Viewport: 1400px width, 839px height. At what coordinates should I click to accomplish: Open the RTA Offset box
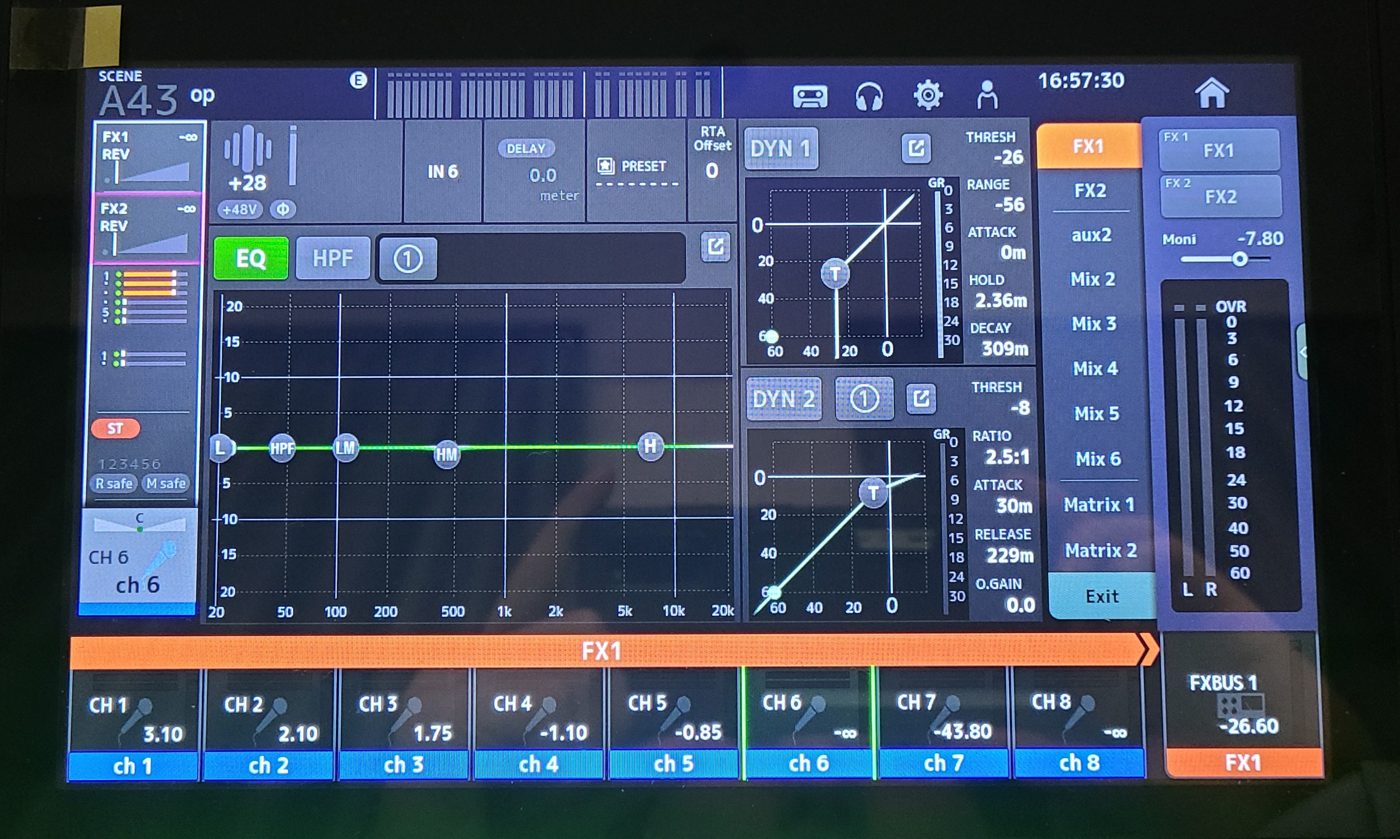(712, 171)
